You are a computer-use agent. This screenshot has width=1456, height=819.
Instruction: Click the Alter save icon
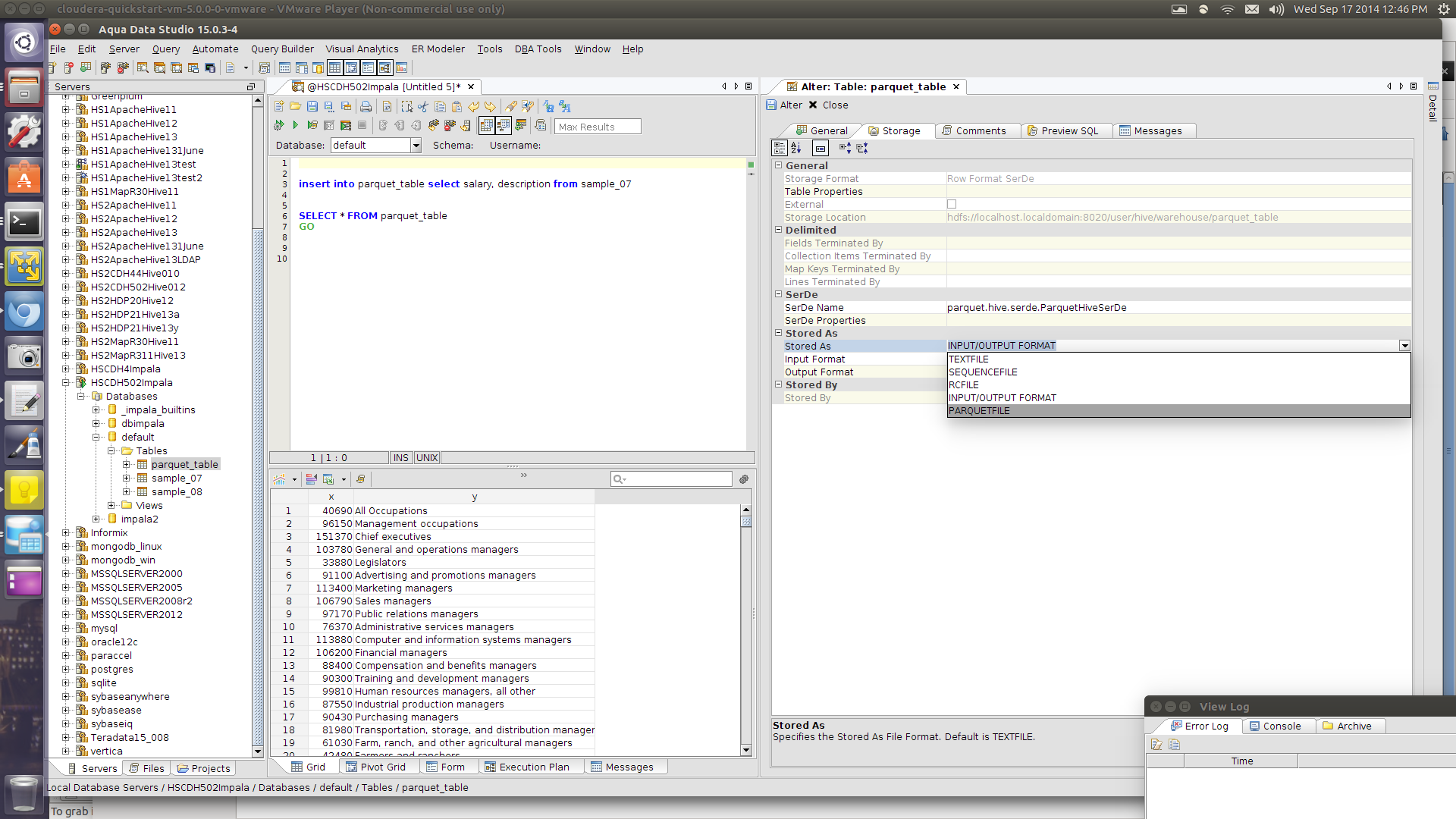coord(771,105)
